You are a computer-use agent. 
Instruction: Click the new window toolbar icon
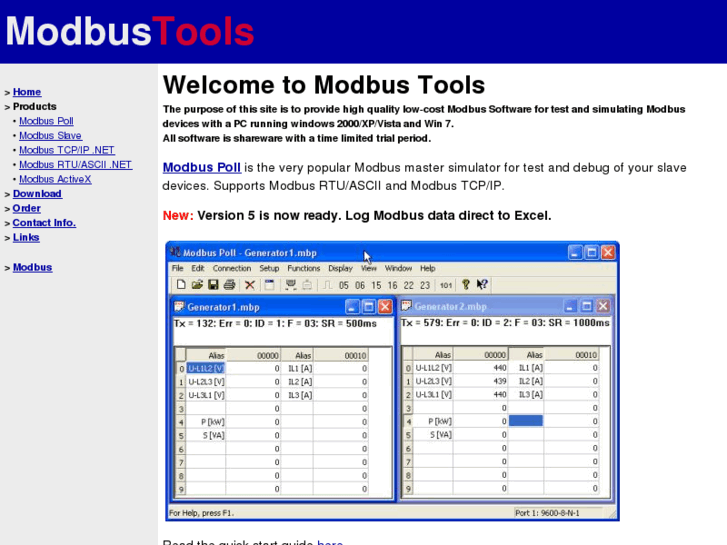(269, 284)
